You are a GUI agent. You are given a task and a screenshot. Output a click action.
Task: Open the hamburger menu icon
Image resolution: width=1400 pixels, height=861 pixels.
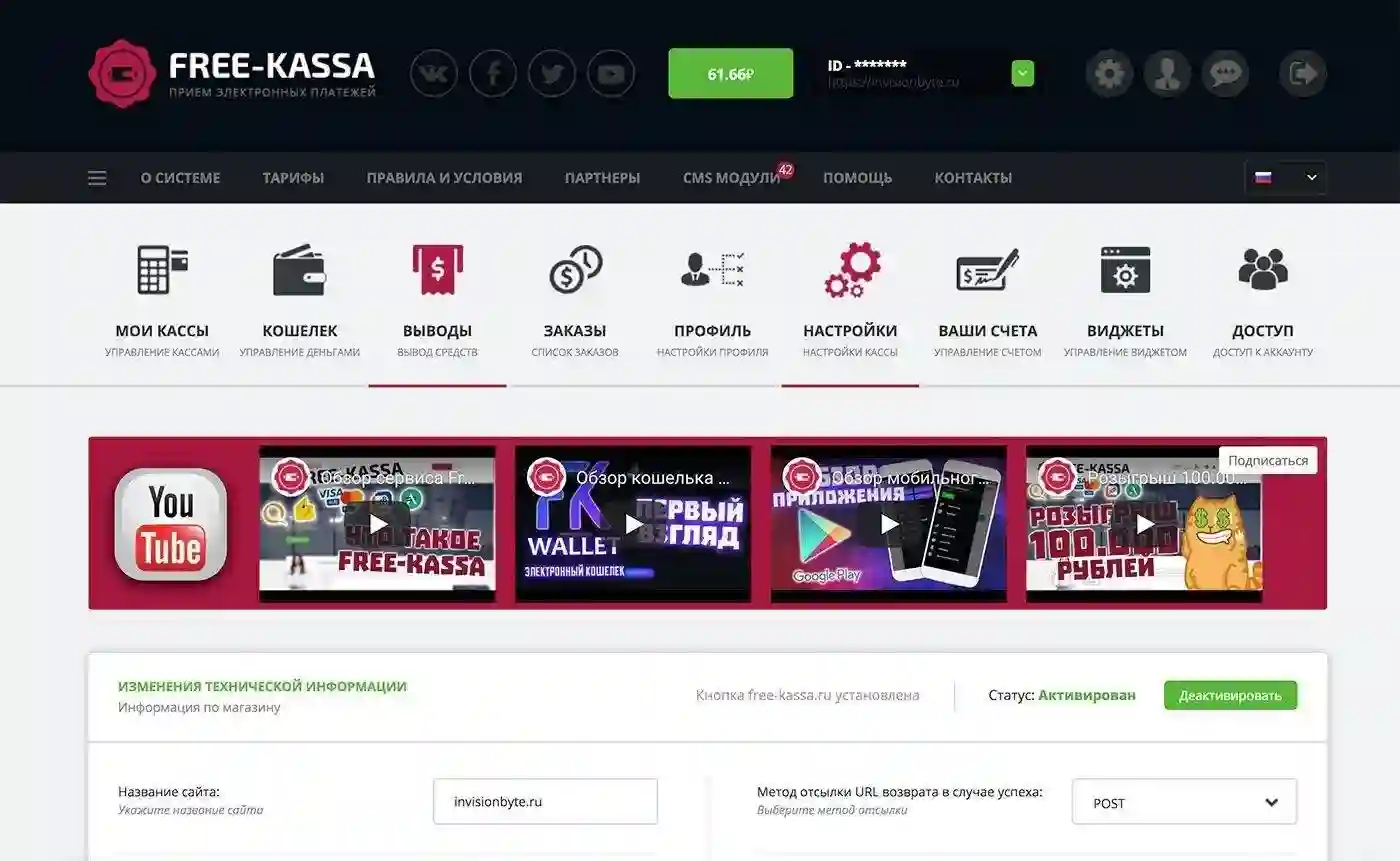(97, 178)
